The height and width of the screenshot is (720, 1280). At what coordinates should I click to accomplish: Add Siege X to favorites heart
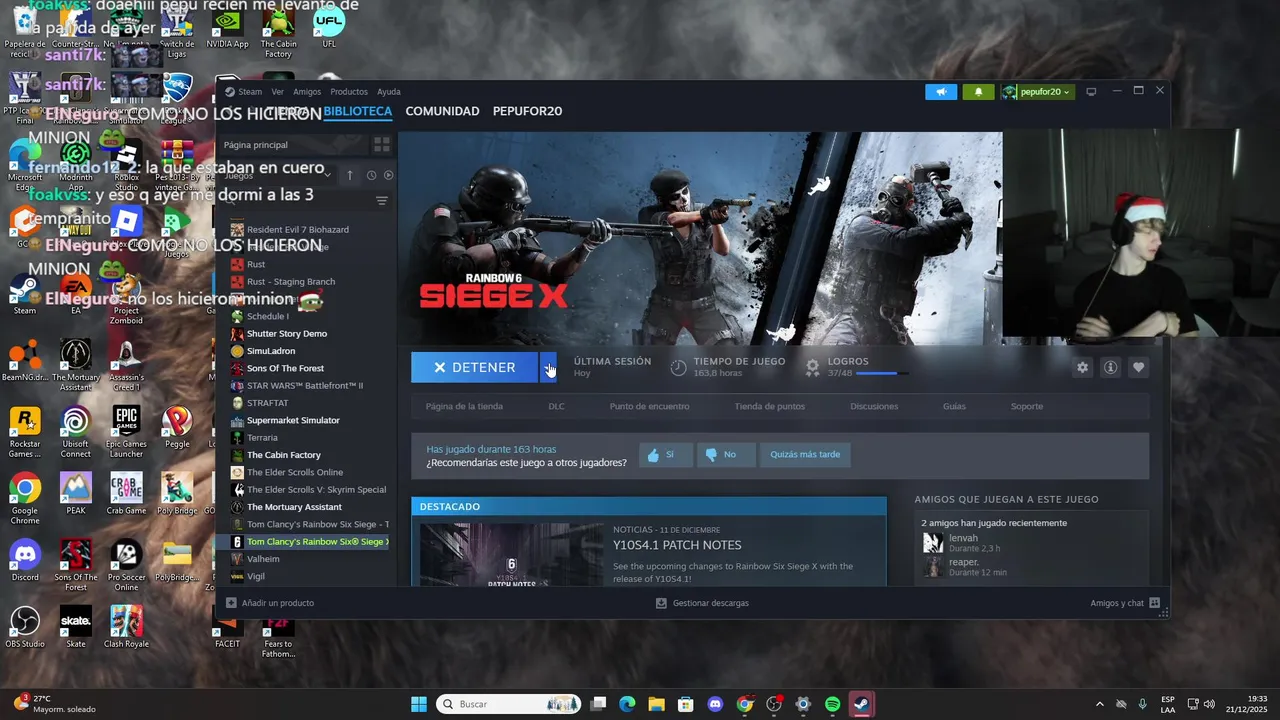point(1138,368)
